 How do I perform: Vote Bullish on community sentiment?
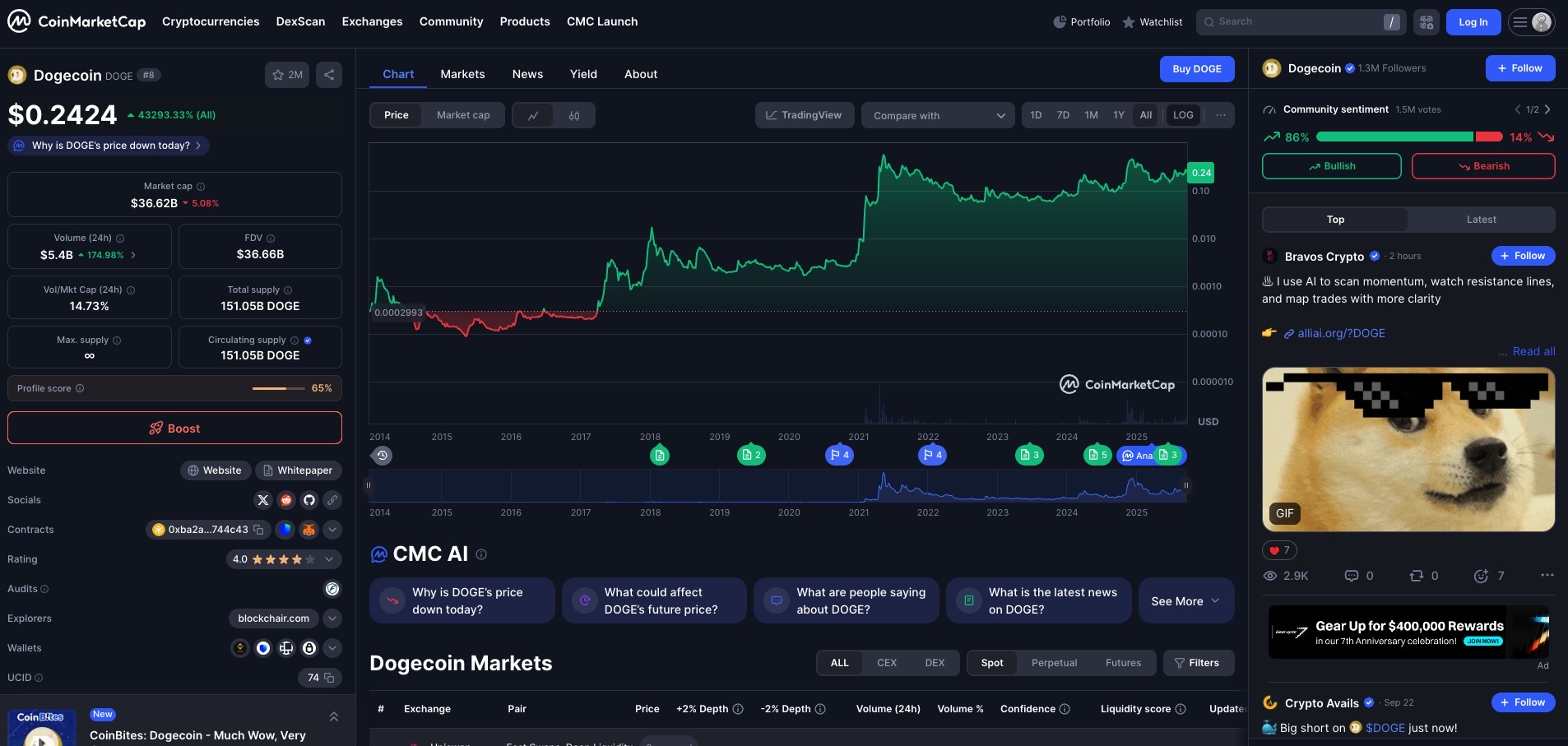pos(1331,166)
